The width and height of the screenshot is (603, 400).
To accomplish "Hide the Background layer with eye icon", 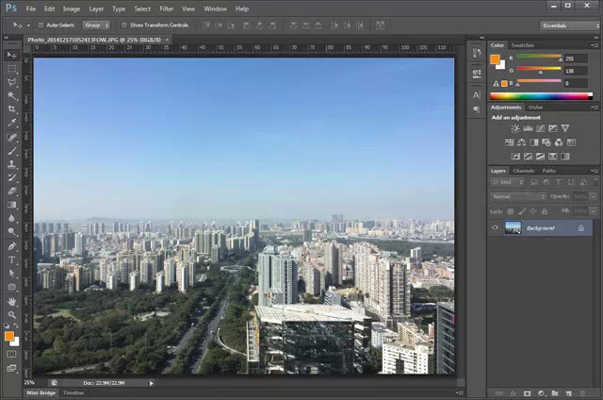I will tap(495, 228).
